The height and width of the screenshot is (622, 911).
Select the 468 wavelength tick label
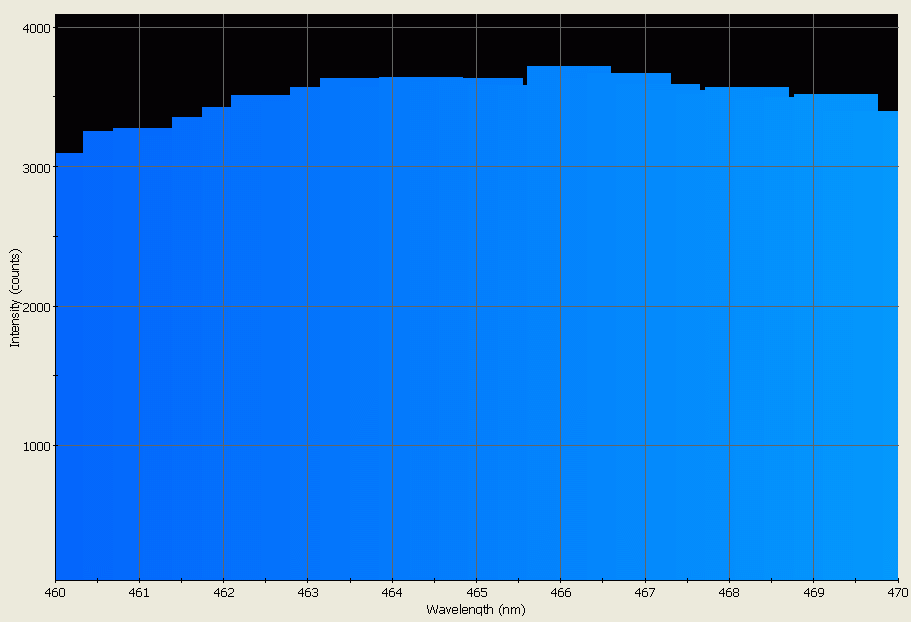pos(729,593)
